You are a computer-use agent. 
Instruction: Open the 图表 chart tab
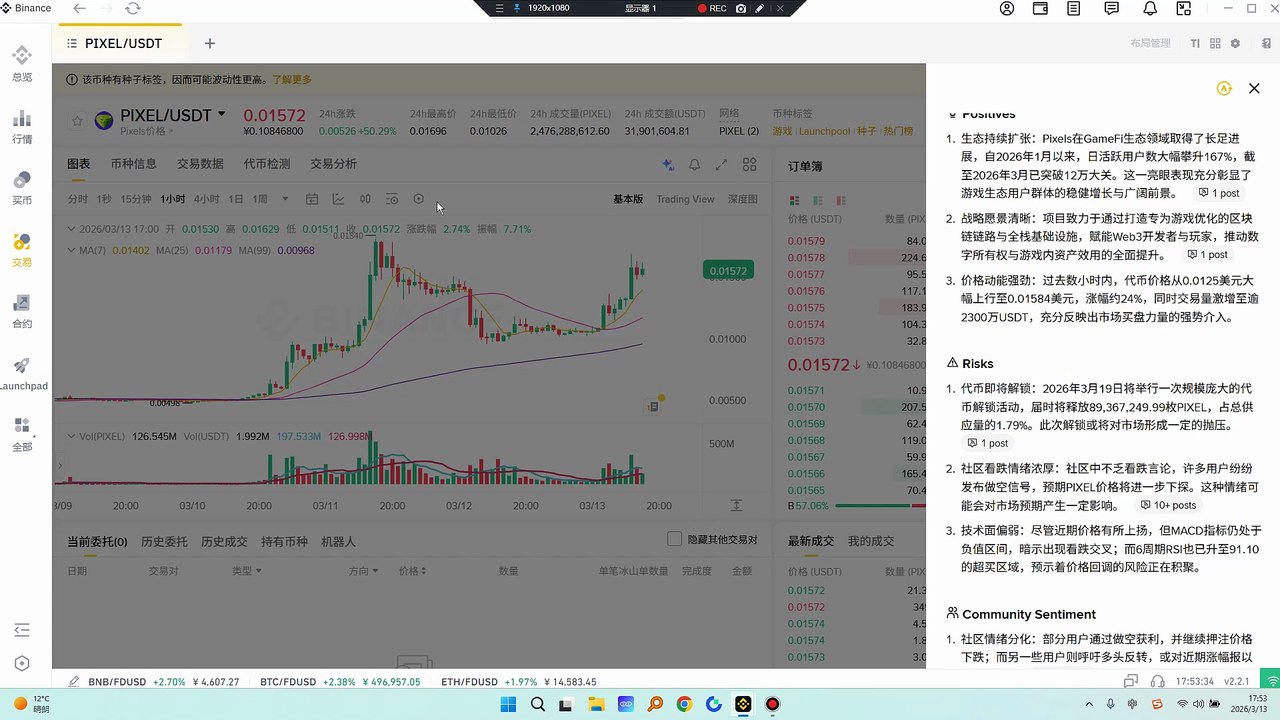pos(78,164)
